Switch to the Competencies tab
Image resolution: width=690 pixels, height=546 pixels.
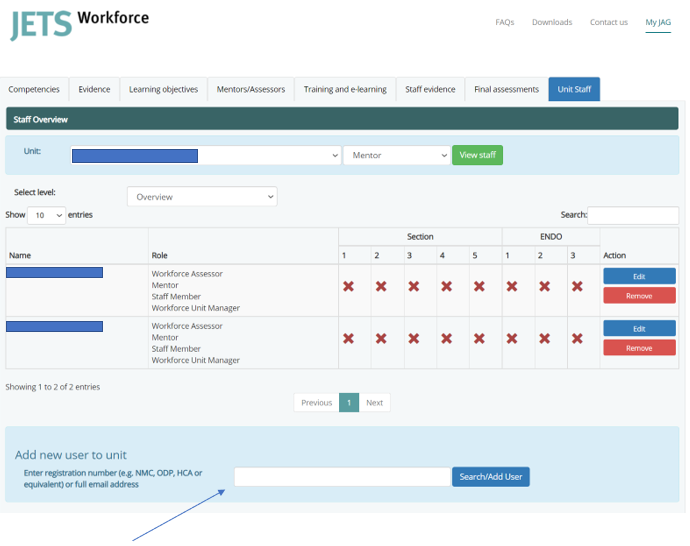click(34, 89)
